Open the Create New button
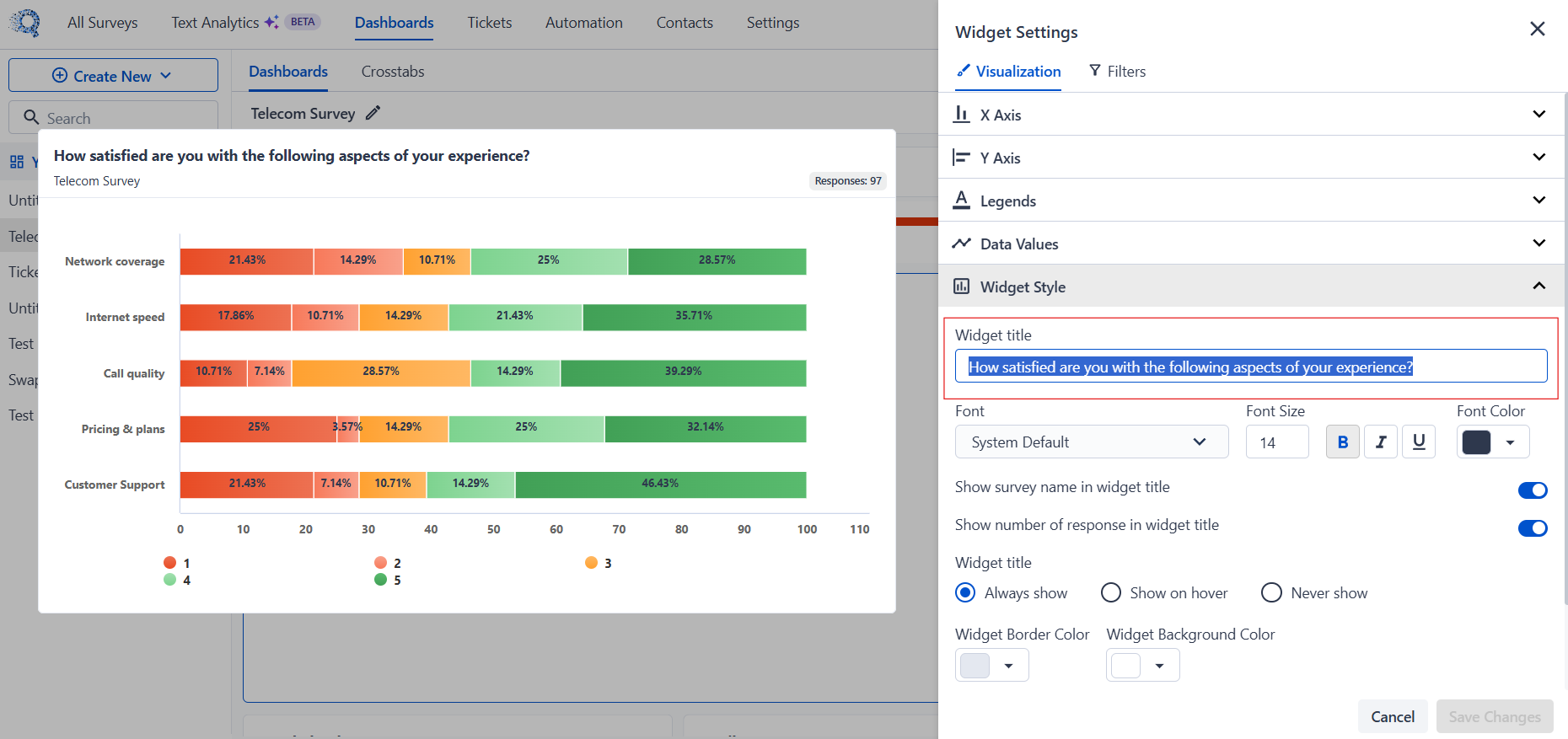 (113, 75)
